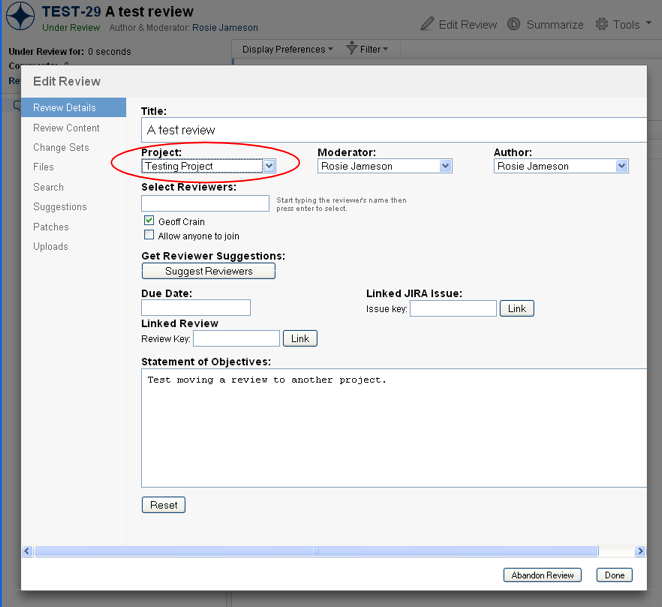Click the Filter funnel icon
The height and width of the screenshot is (607, 662).
coord(351,48)
